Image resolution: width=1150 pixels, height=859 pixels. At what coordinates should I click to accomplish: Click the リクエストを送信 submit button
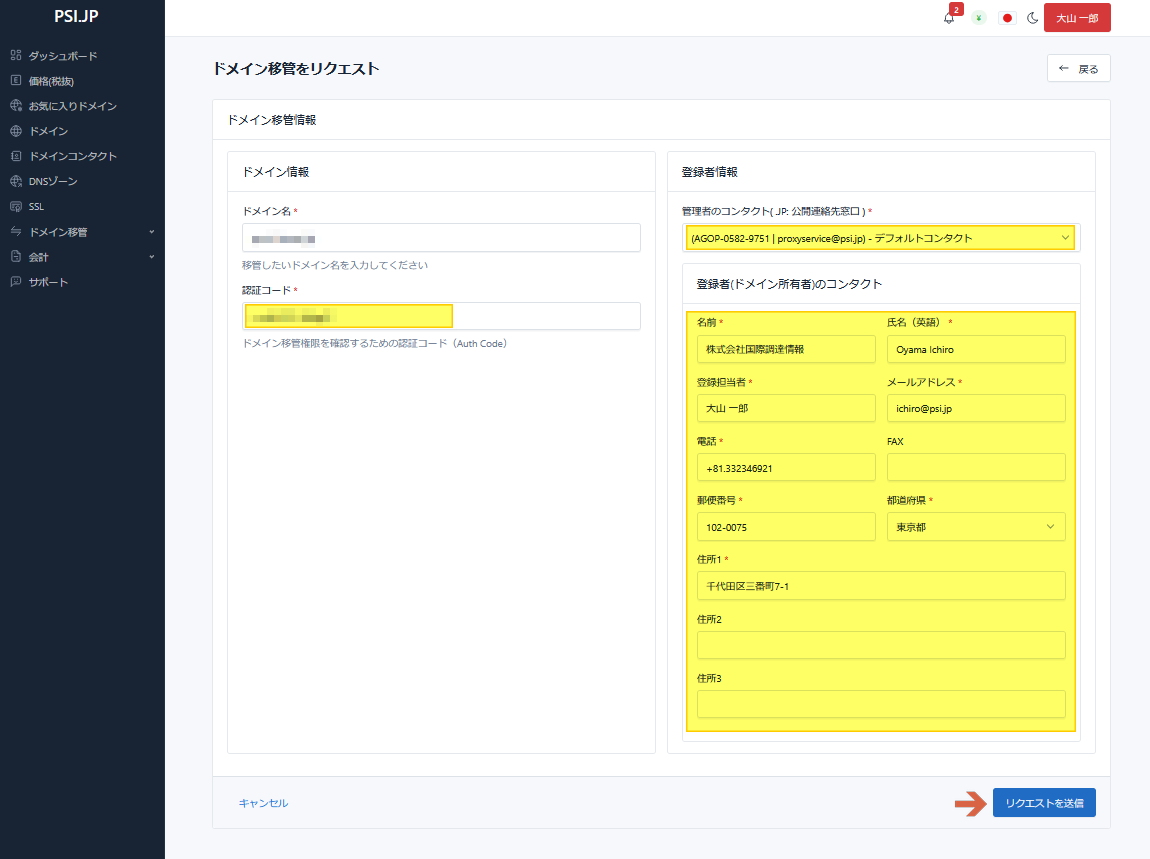[x=1043, y=803]
